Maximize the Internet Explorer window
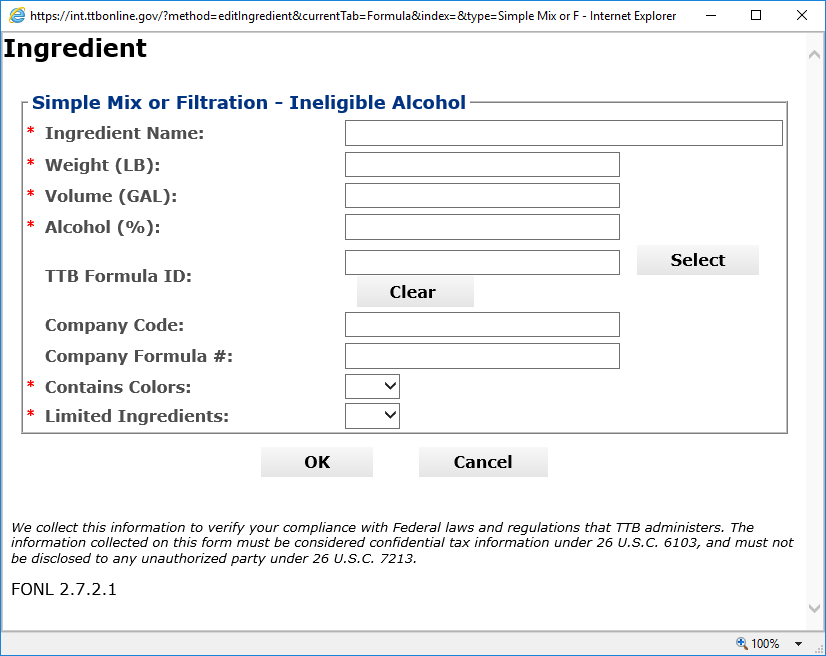This screenshot has height=656, width=826. click(x=755, y=16)
